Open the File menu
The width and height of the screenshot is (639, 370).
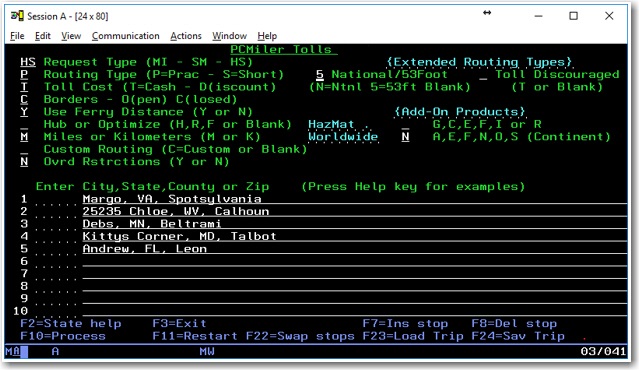(17, 36)
